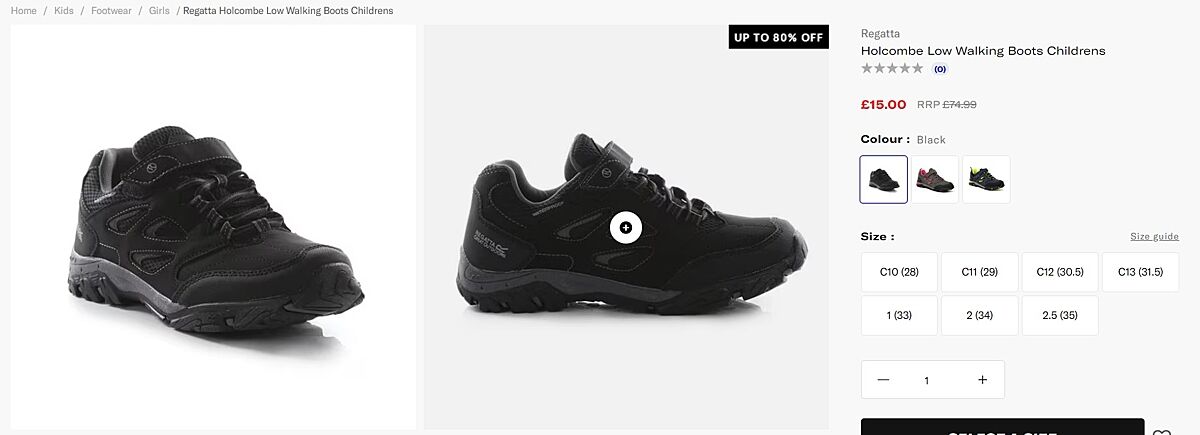Click the zoom plus icon on shoe image
Viewport: 1200px width, 435px height.
[x=626, y=227]
